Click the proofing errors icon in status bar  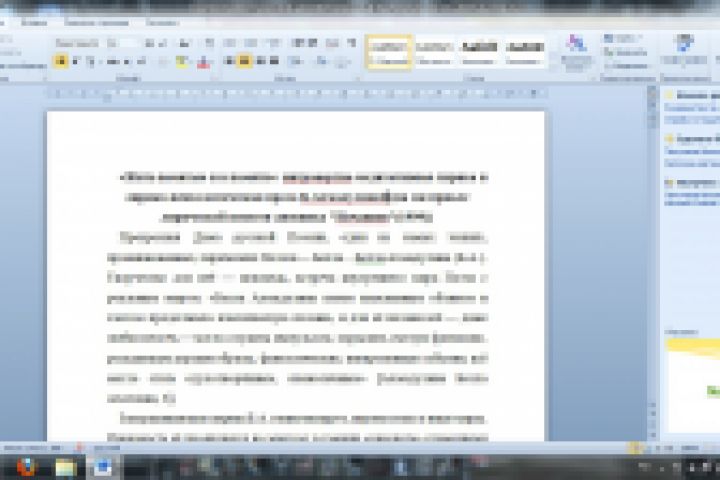pyautogui.click(x=79, y=447)
